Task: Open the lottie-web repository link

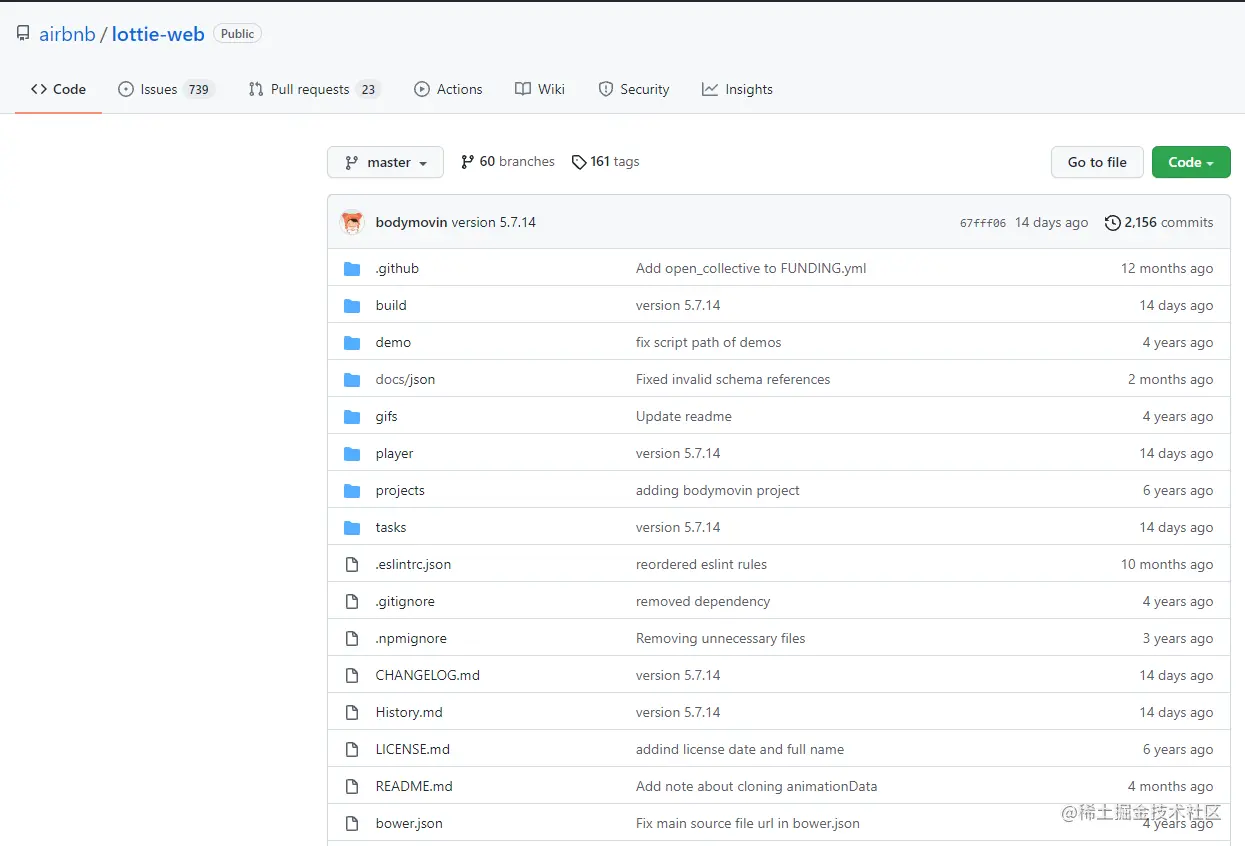Action: (158, 34)
